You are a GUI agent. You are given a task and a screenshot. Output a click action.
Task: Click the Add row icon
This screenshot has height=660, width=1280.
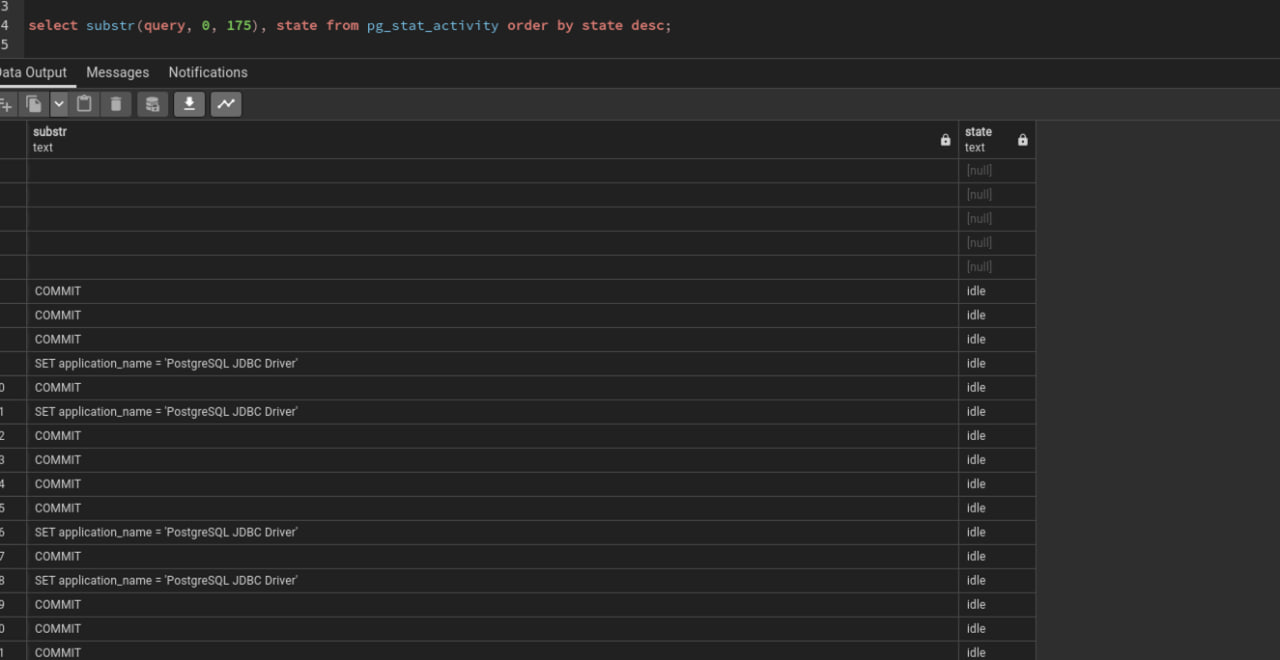pyautogui.click(x=6, y=104)
